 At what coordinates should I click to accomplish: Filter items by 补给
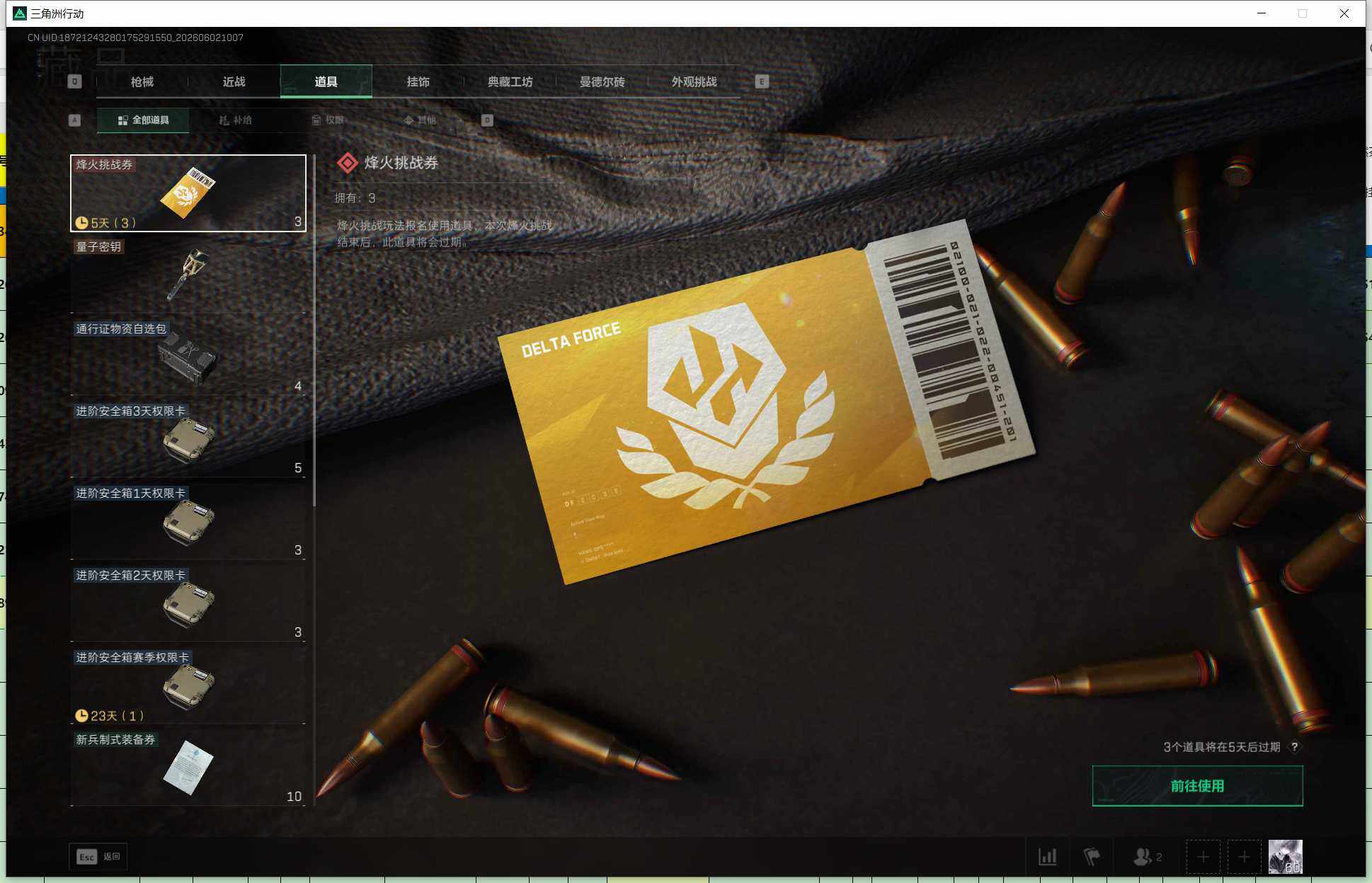point(235,120)
